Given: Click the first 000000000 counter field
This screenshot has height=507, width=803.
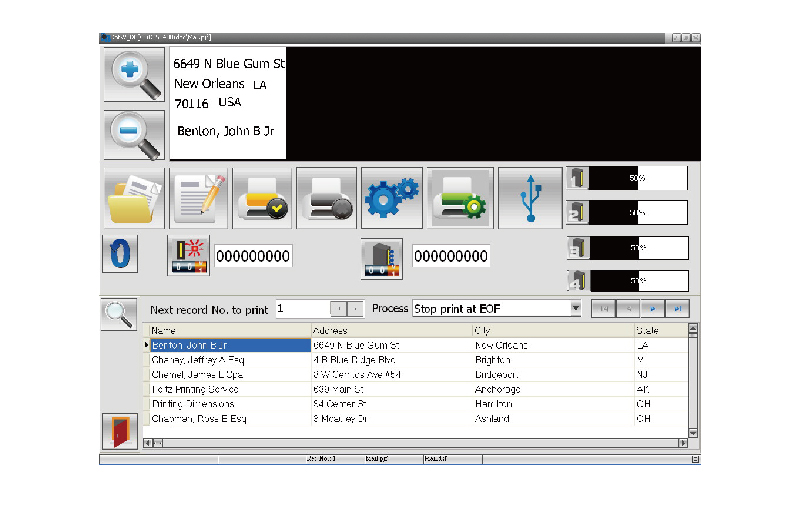Looking at the screenshot, I should 253,256.
